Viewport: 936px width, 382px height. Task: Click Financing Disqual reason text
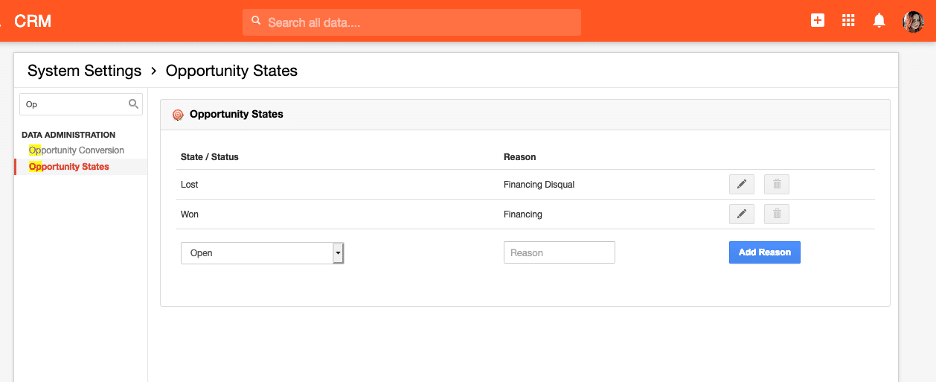click(x=539, y=185)
